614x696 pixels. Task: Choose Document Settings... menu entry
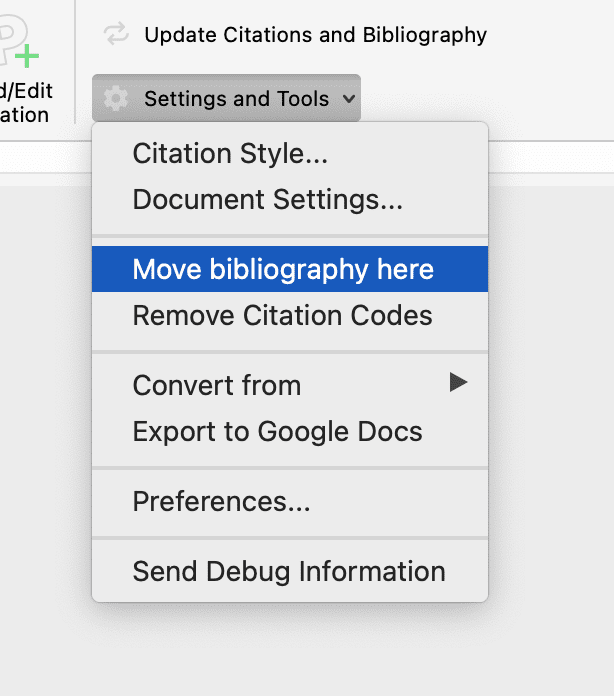click(267, 200)
